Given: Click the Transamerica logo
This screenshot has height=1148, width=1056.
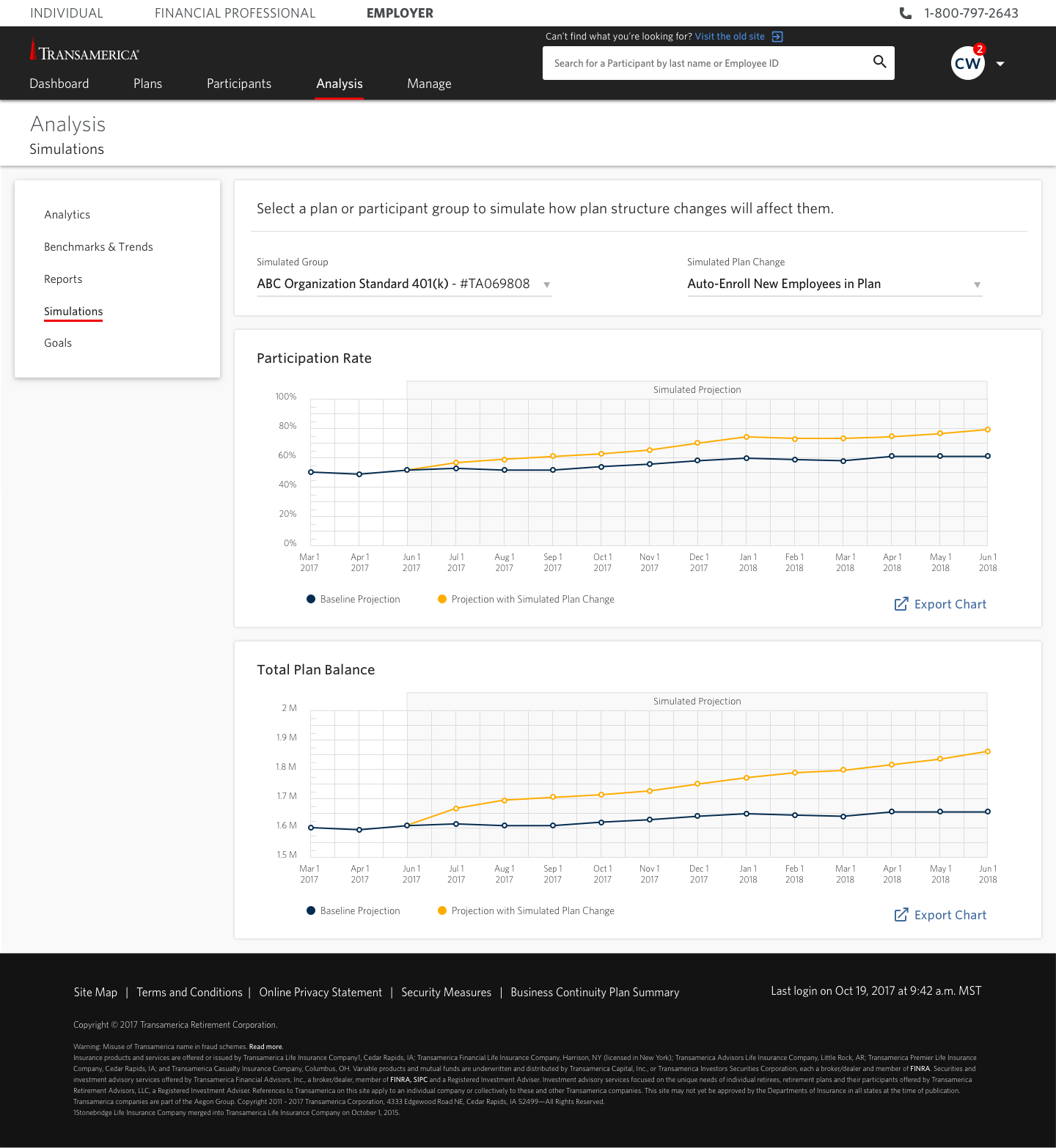Looking at the screenshot, I should tap(84, 51).
